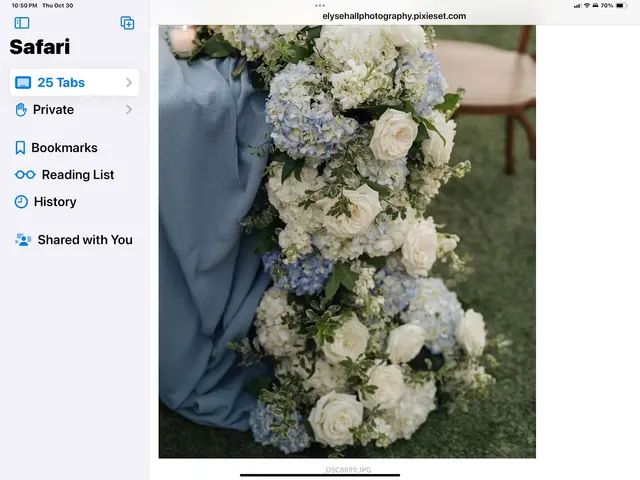Image resolution: width=640 pixels, height=480 pixels.
Task: Tap the flower arrangement photo
Action: pos(347,242)
